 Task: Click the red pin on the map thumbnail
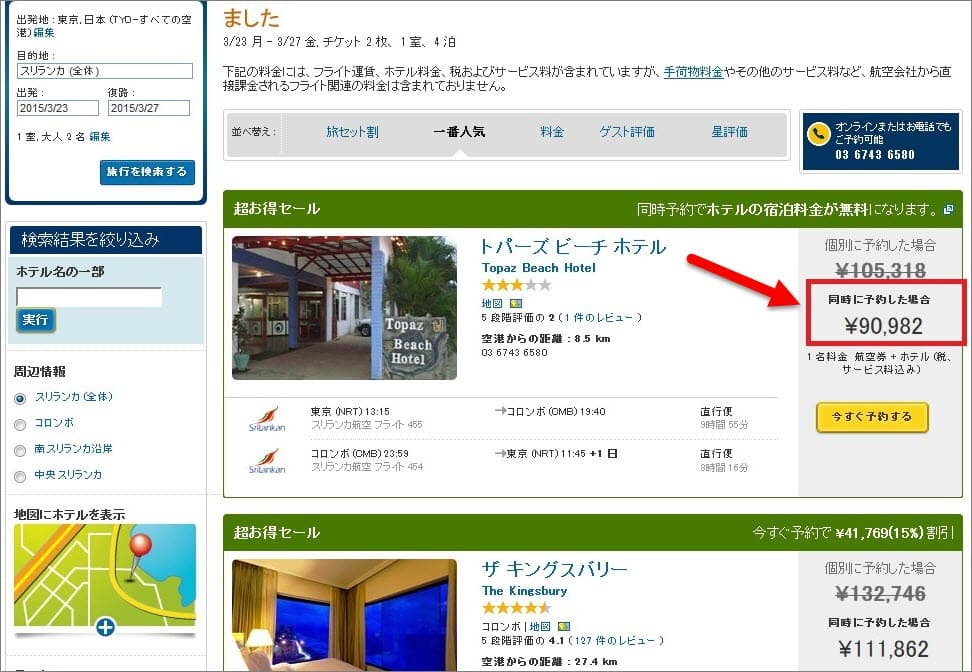point(140,547)
